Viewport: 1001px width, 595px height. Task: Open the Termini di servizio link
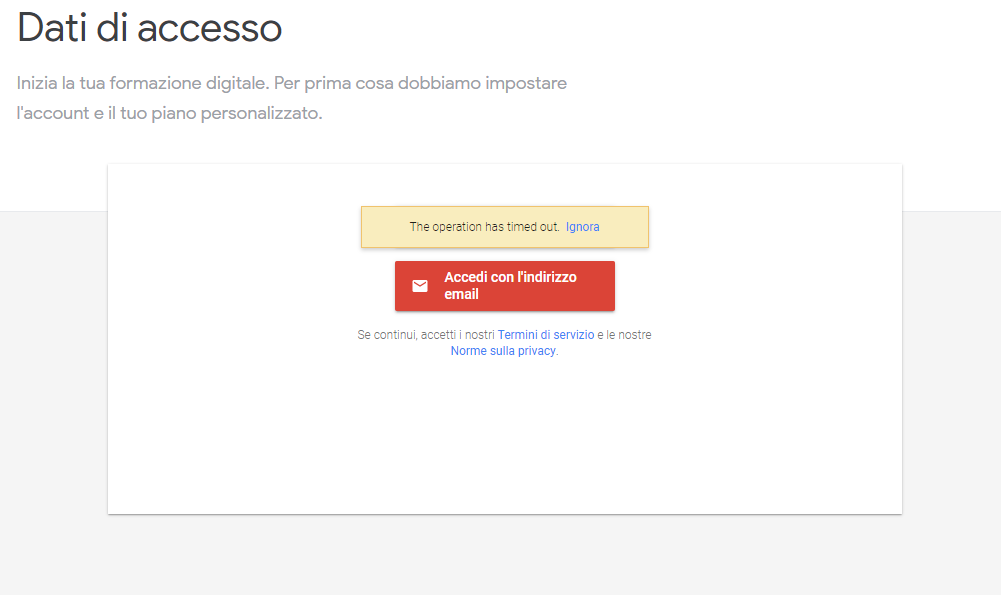546,335
